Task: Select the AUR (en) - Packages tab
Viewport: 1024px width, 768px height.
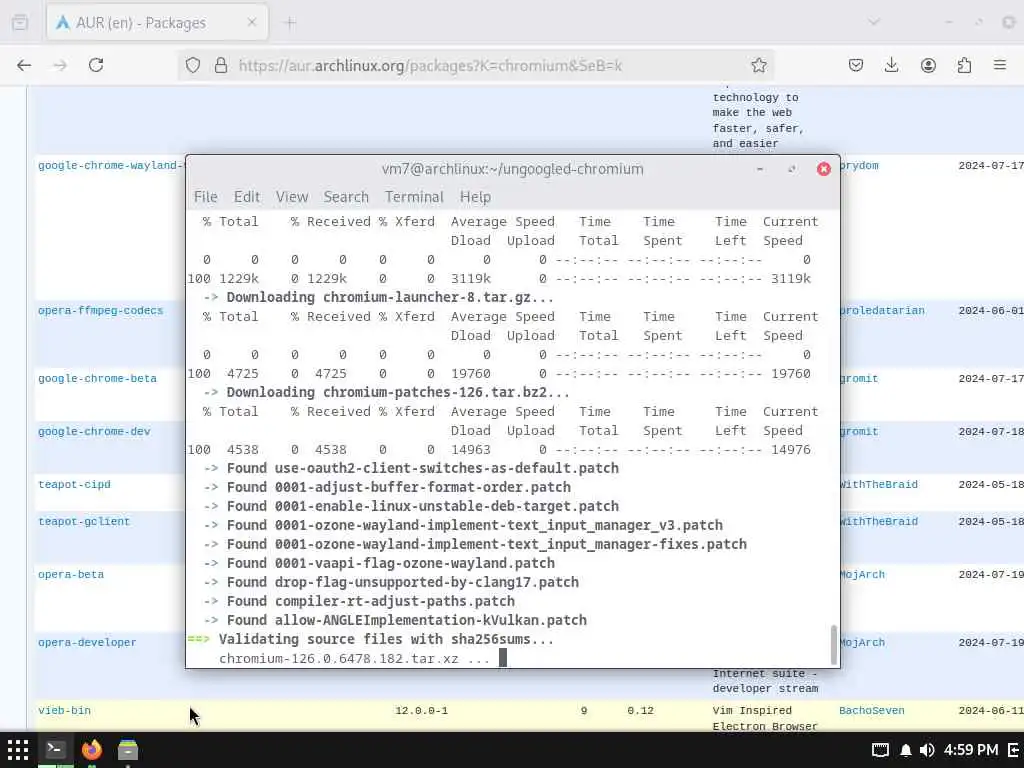Action: click(157, 23)
